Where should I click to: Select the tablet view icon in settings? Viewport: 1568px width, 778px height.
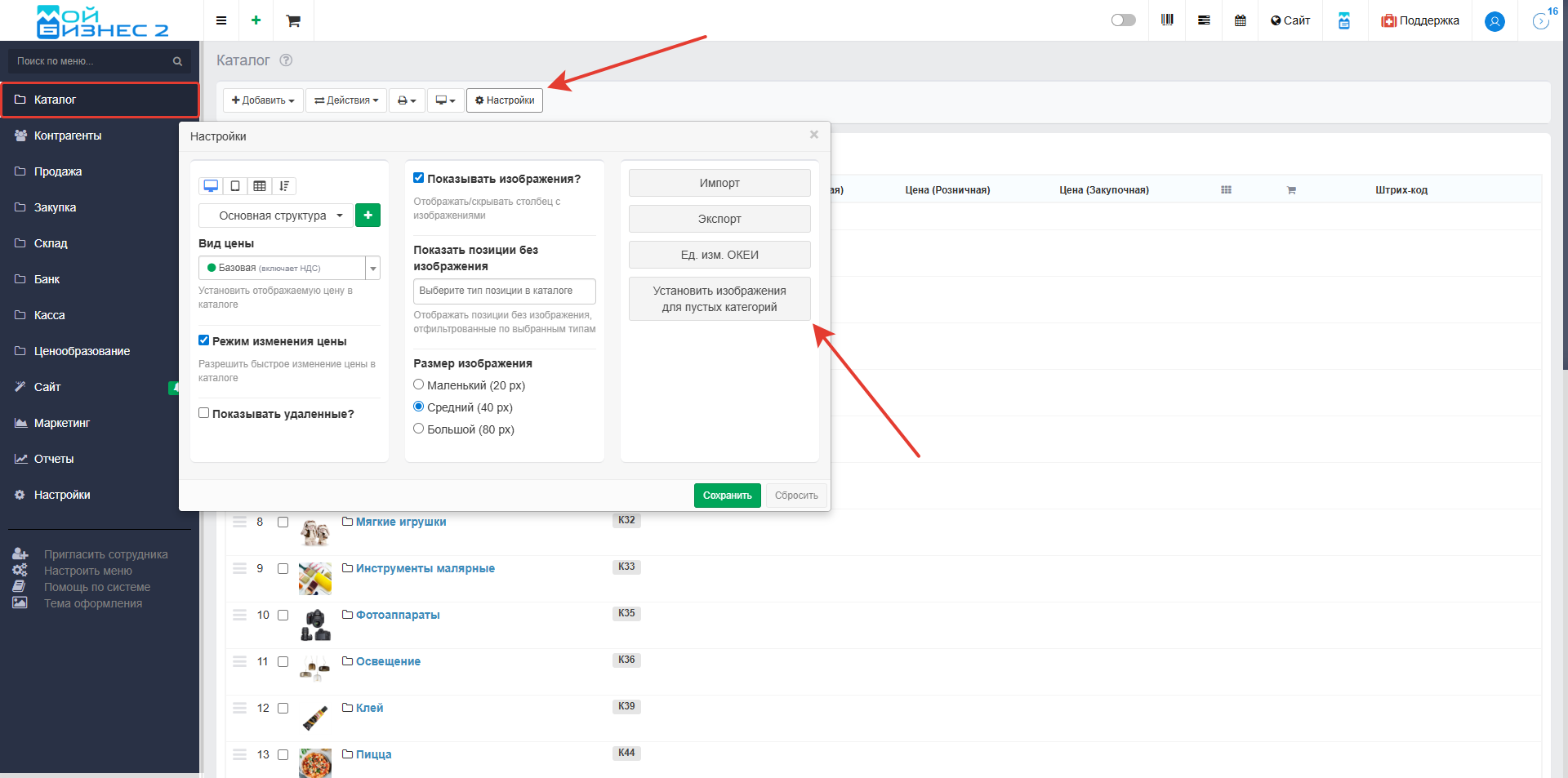(235, 186)
